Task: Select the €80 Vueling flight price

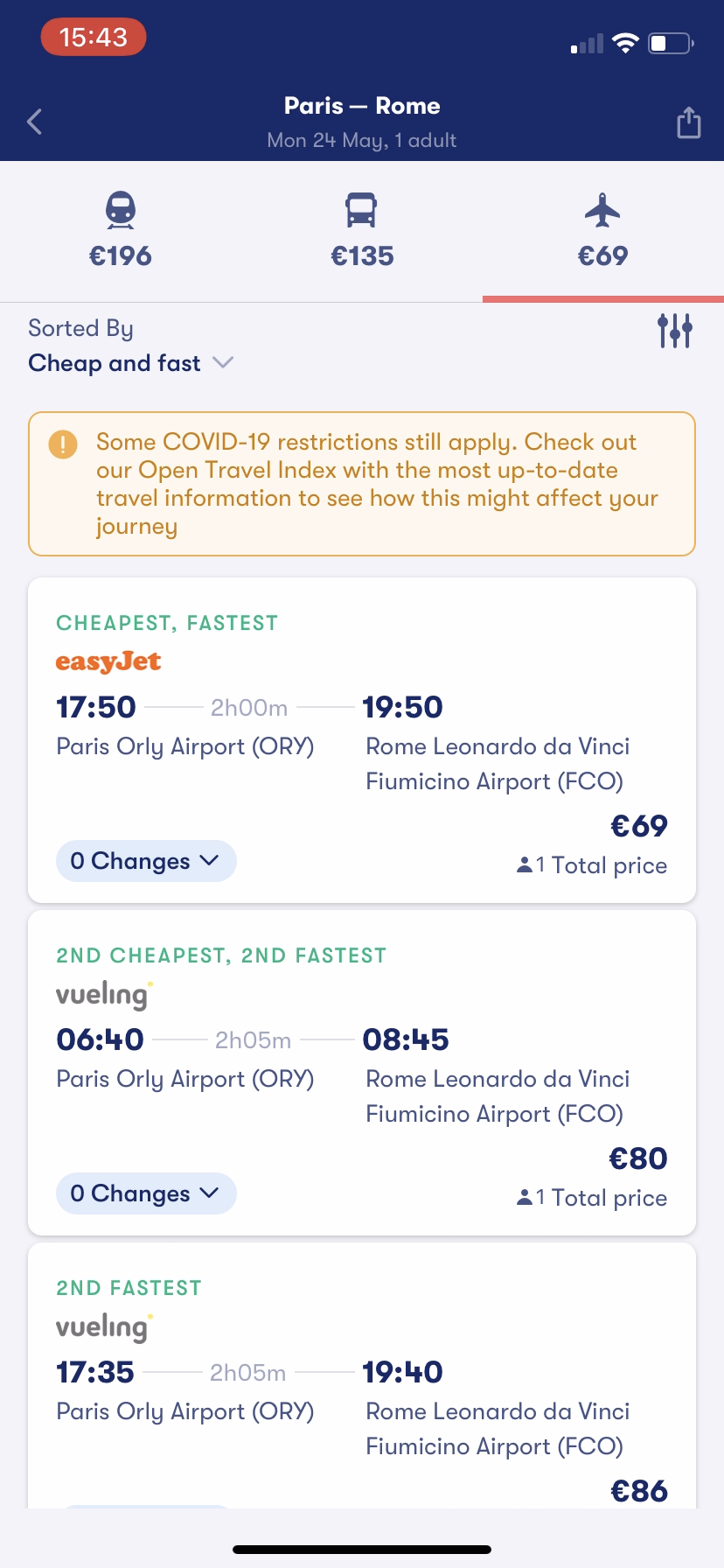Action: click(638, 1158)
